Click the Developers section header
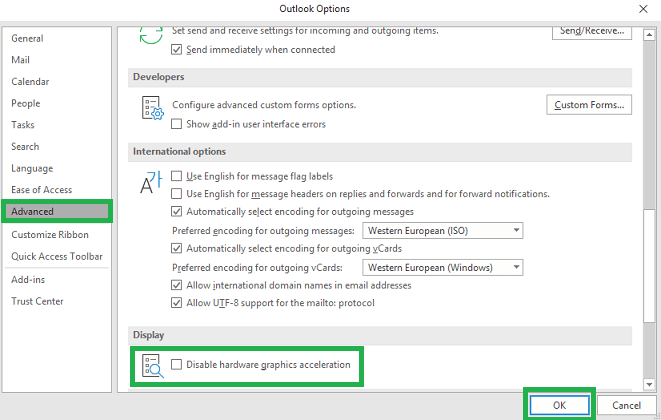Image resolution: width=661 pixels, height=420 pixels. coord(380,77)
